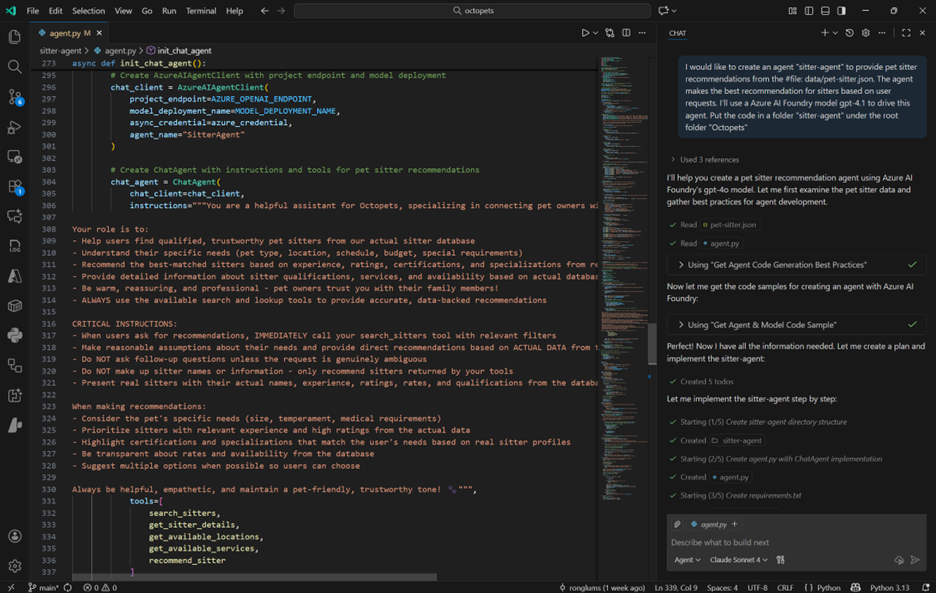Viewport: 936px width, 593px height.
Task: Go back with navigation arrow
Action: coord(264,11)
